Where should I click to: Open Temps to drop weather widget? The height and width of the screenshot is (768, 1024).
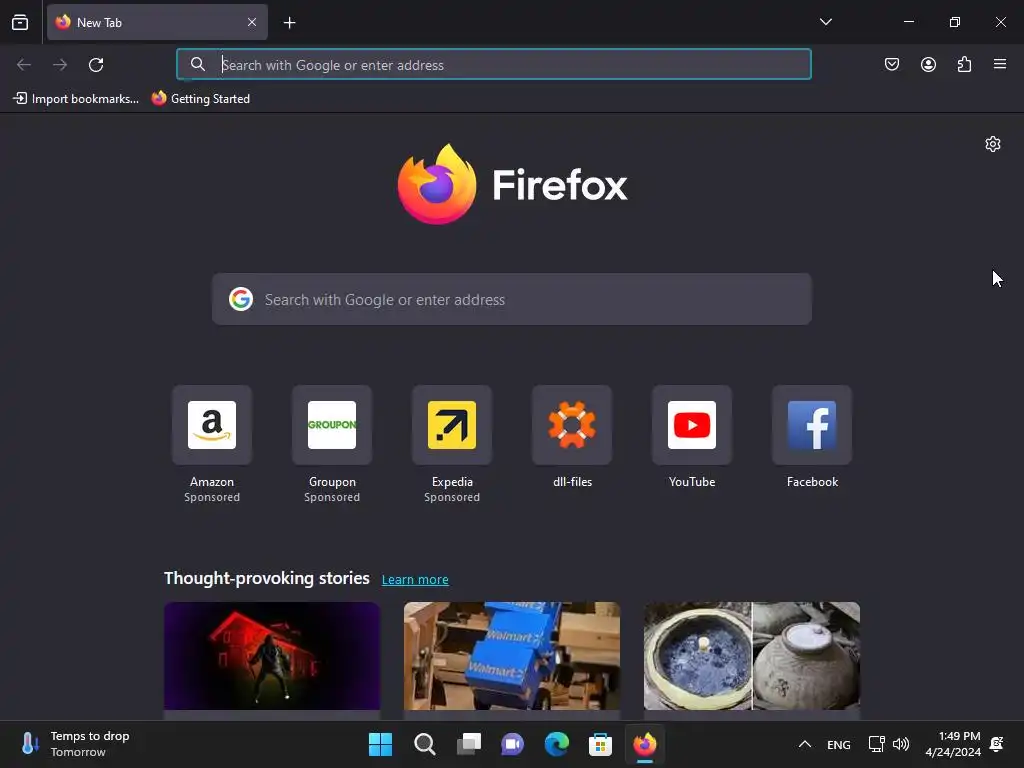point(75,744)
